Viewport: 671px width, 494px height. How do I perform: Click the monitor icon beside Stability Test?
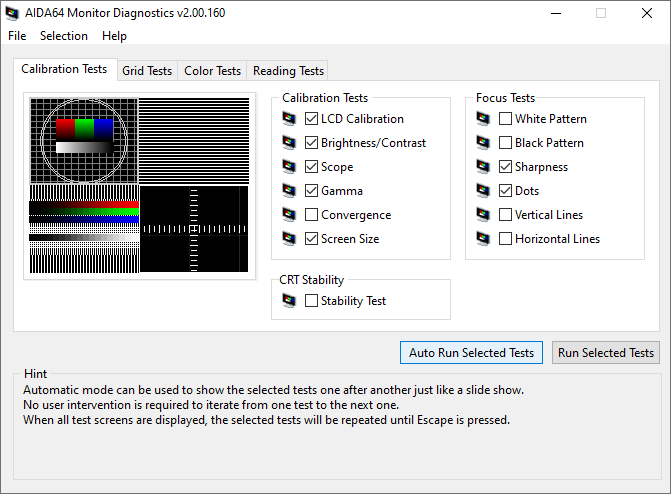(289, 301)
